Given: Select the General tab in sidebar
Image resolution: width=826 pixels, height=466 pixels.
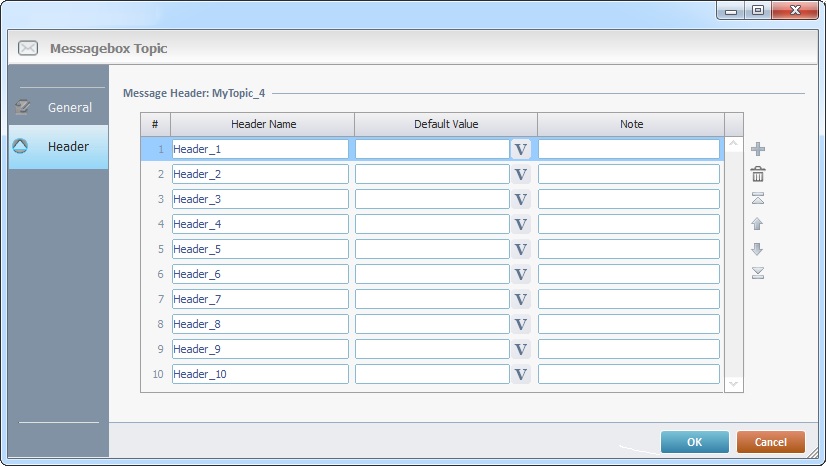Looking at the screenshot, I should point(58,107).
